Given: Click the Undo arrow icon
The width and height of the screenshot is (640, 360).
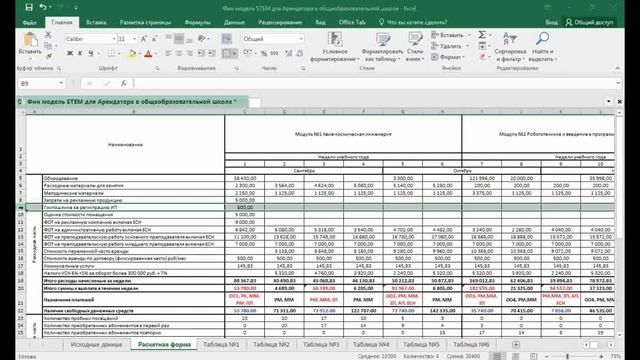Looking at the screenshot, I should 43,7.
